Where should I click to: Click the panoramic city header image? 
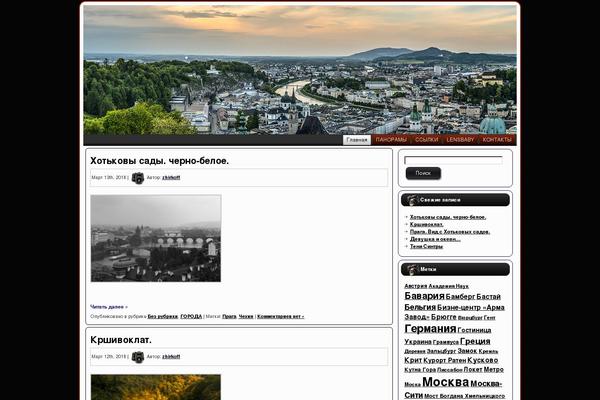300,70
